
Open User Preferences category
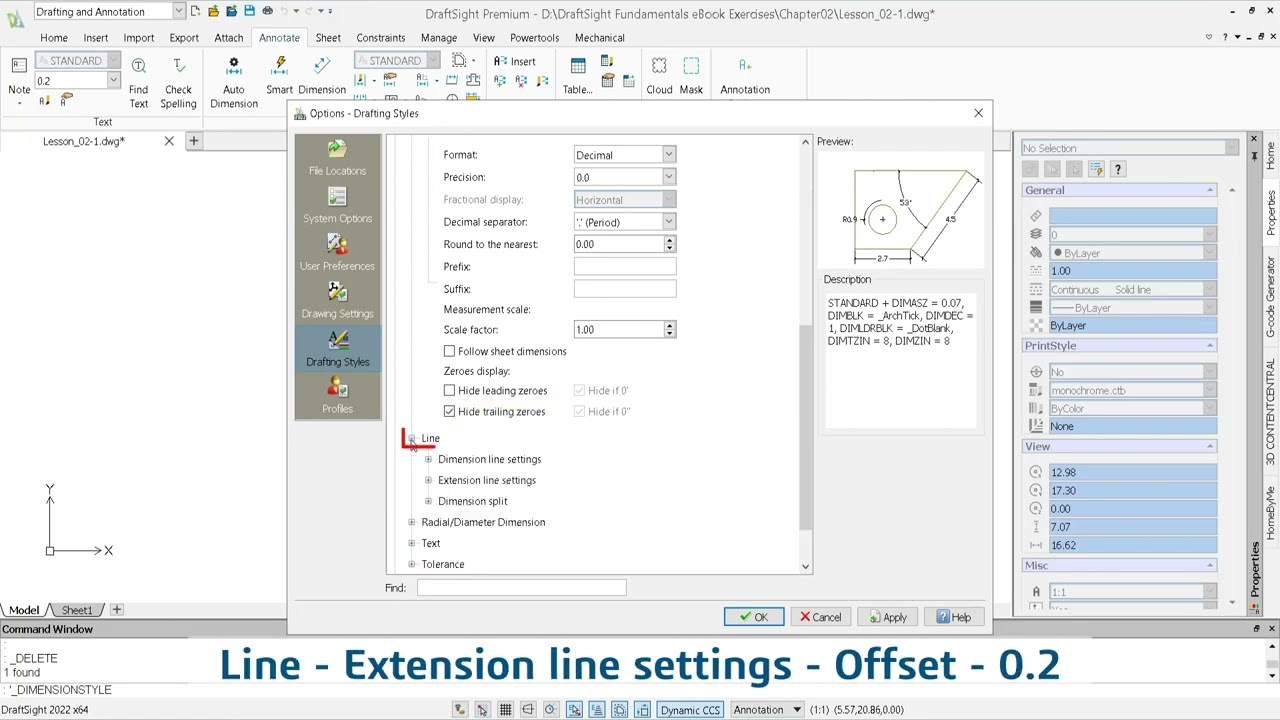pyautogui.click(x=337, y=253)
